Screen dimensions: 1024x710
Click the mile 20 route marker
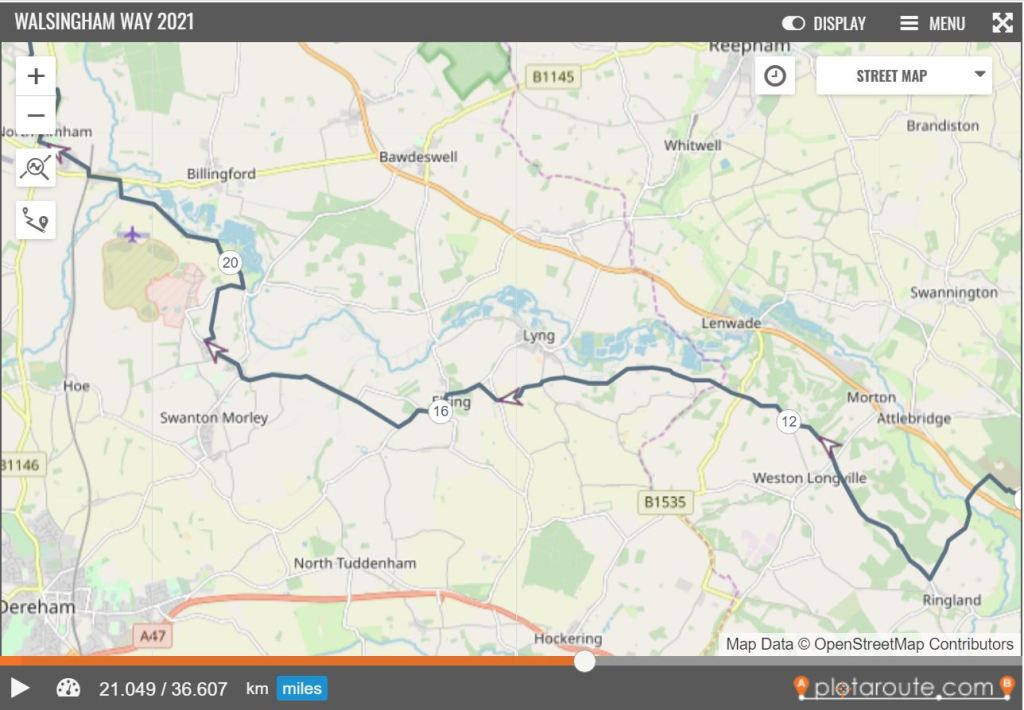(x=230, y=263)
